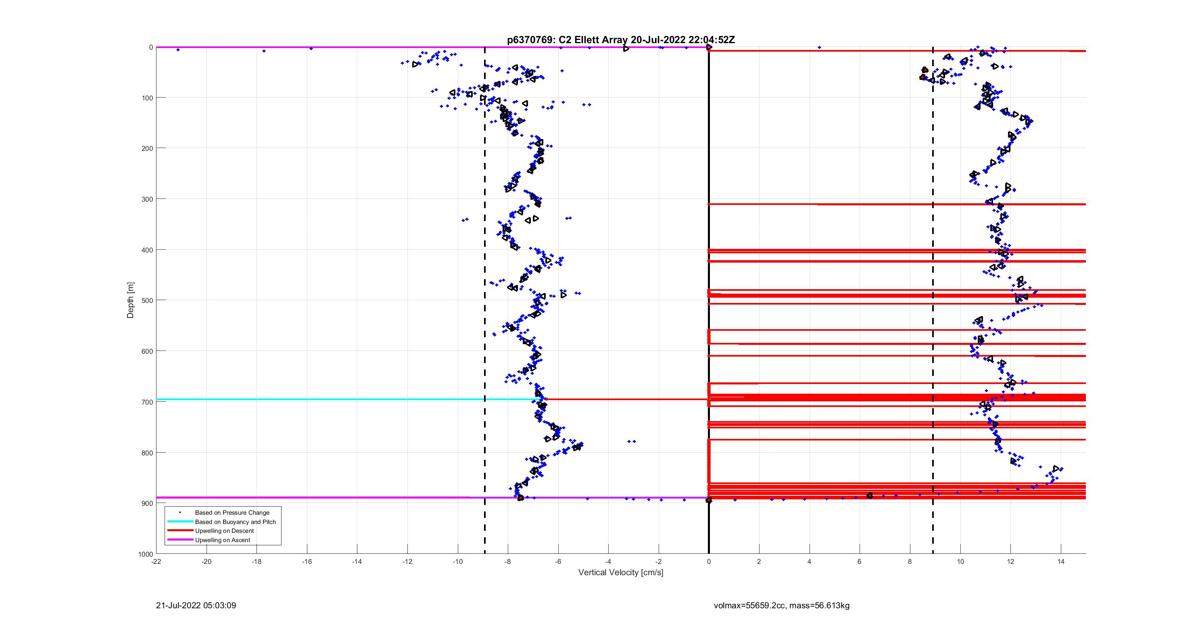Click the legend box frame
1200x622 pixels.
coord(223,527)
